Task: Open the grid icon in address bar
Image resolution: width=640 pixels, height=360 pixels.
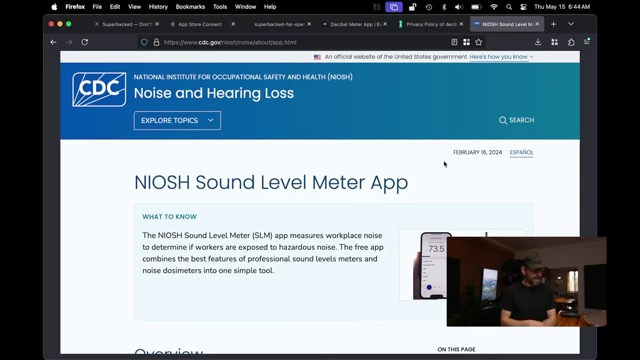Action: pos(467,42)
